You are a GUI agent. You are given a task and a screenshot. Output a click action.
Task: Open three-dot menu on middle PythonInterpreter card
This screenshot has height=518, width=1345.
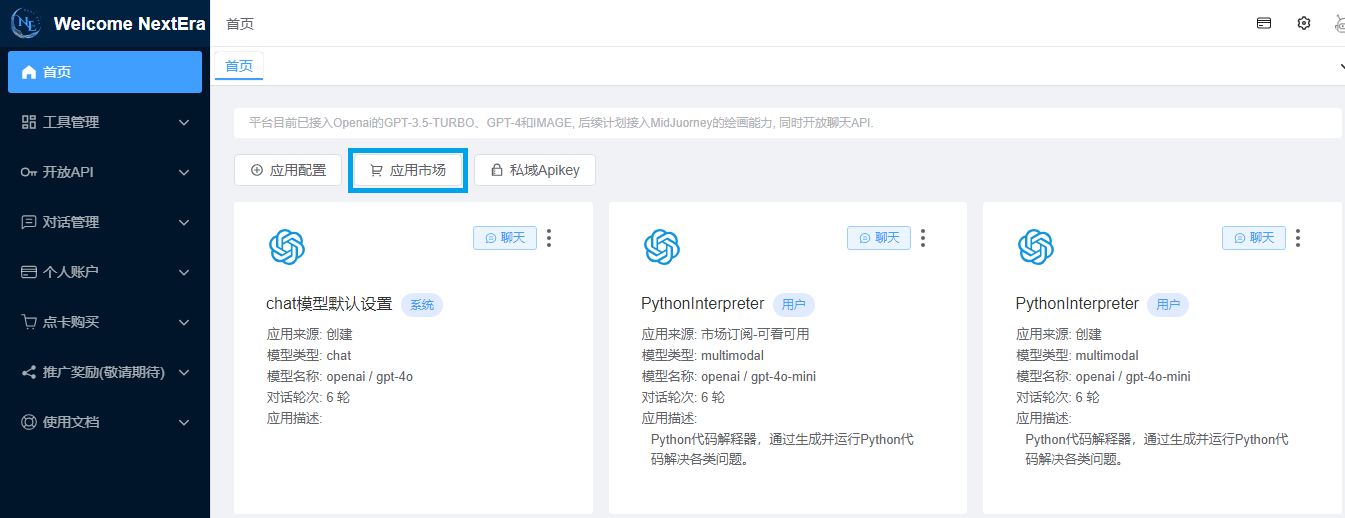point(923,238)
